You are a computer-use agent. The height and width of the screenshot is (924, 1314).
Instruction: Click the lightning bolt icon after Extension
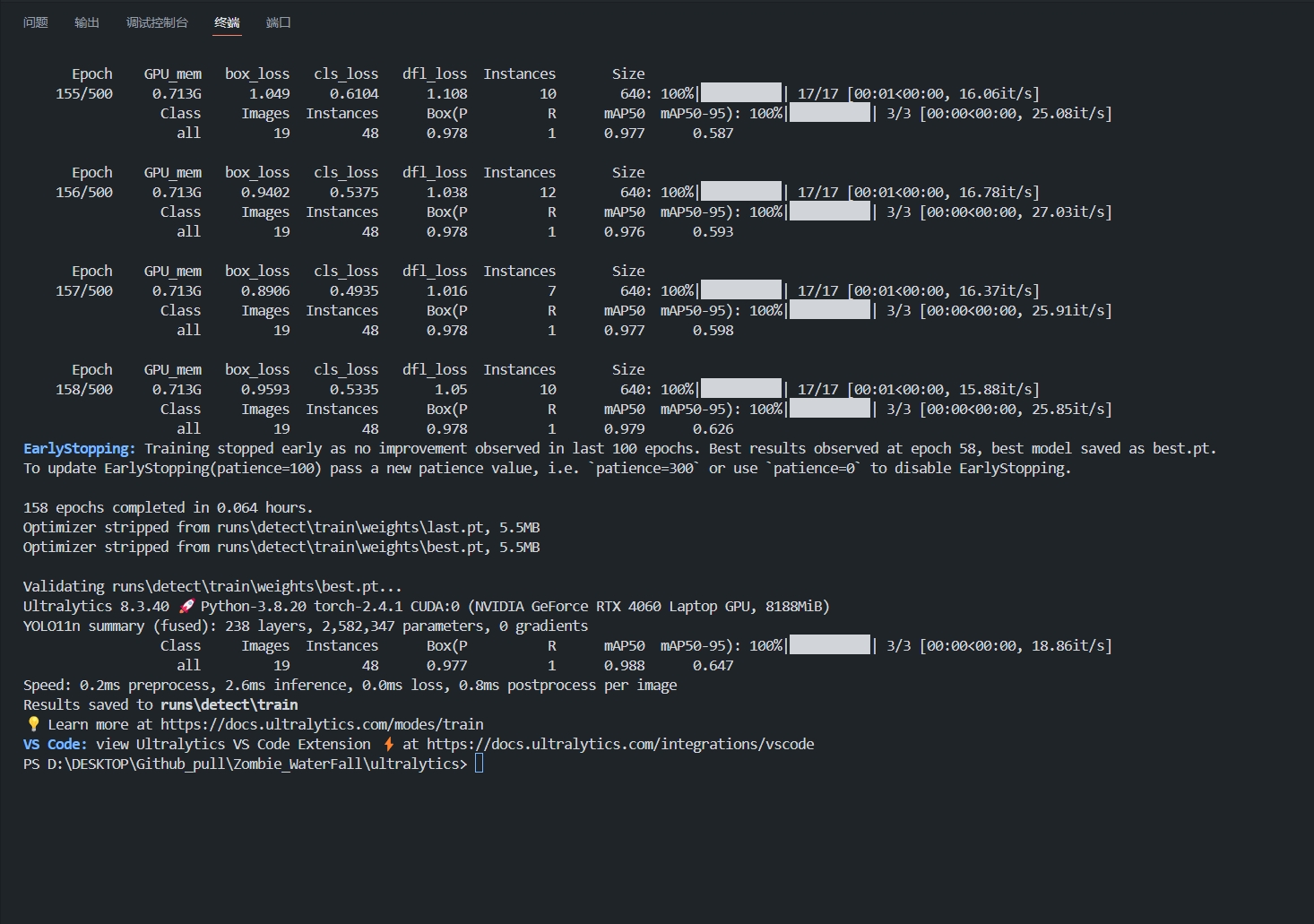point(389,744)
